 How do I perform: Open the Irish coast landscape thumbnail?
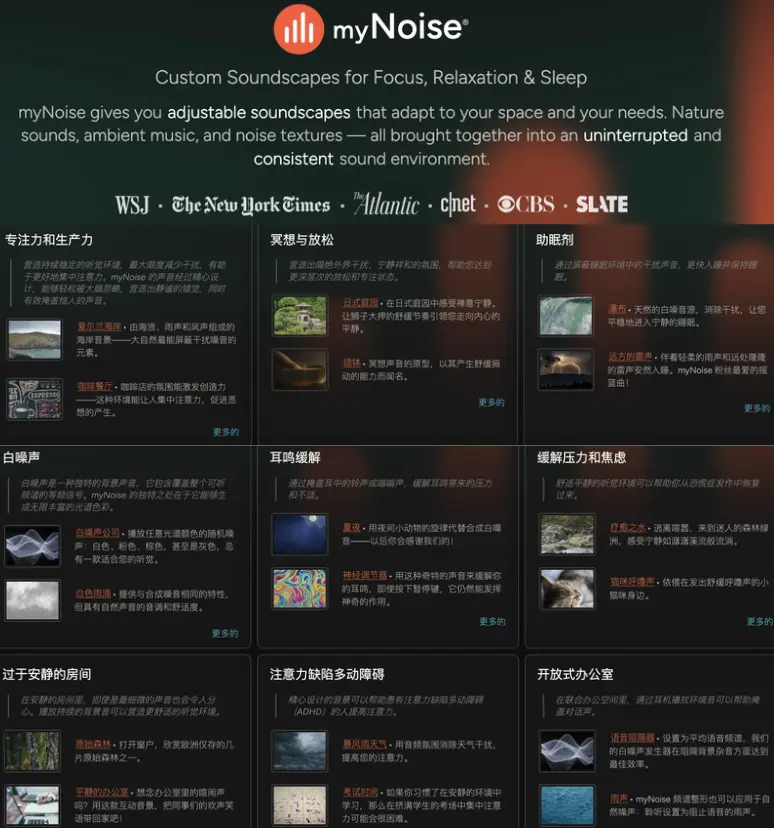(34, 340)
